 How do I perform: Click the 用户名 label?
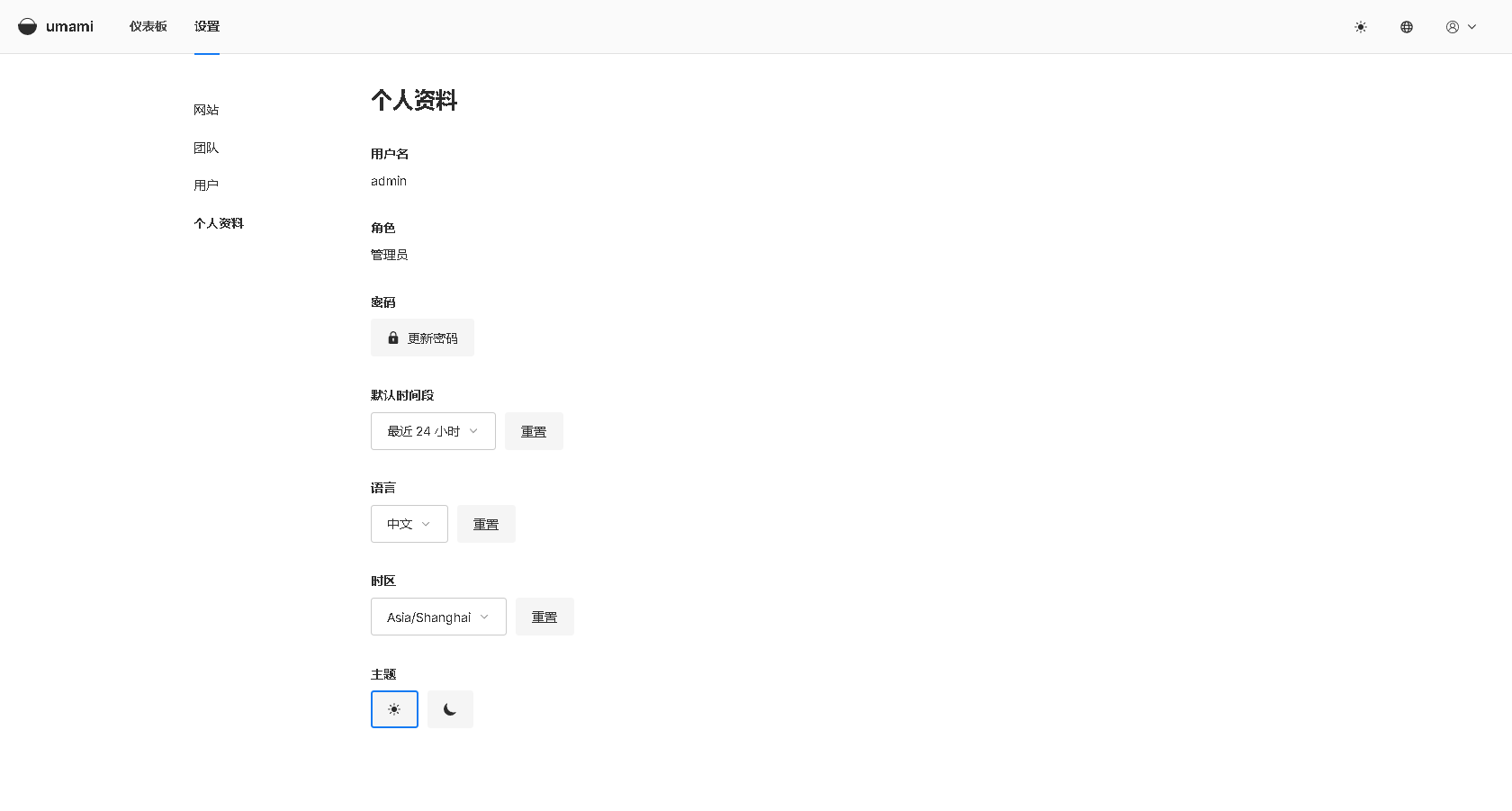click(390, 154)
